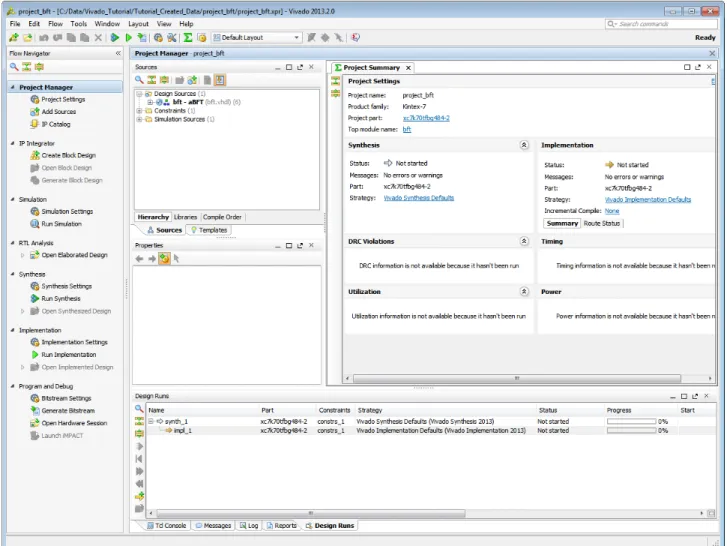Click the Open Project toolbar icon
Viewport: 727px width, 546px height.
28,38
